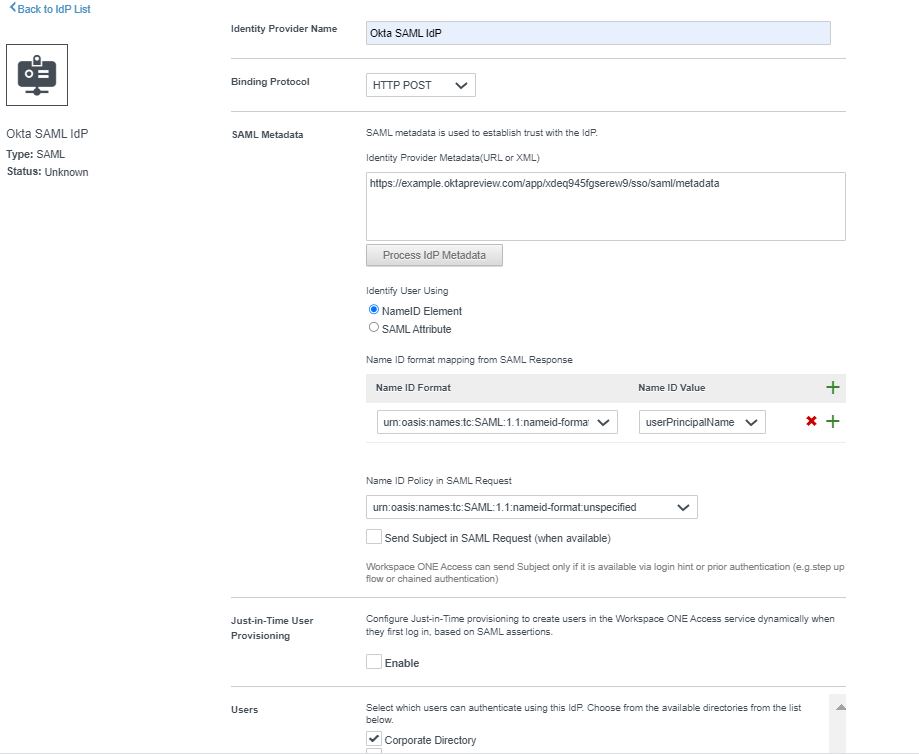This screenshot has width=919, height=754.
Task: Click the back arrow next to Back to IdP List
Action: (x=12, y=8)
